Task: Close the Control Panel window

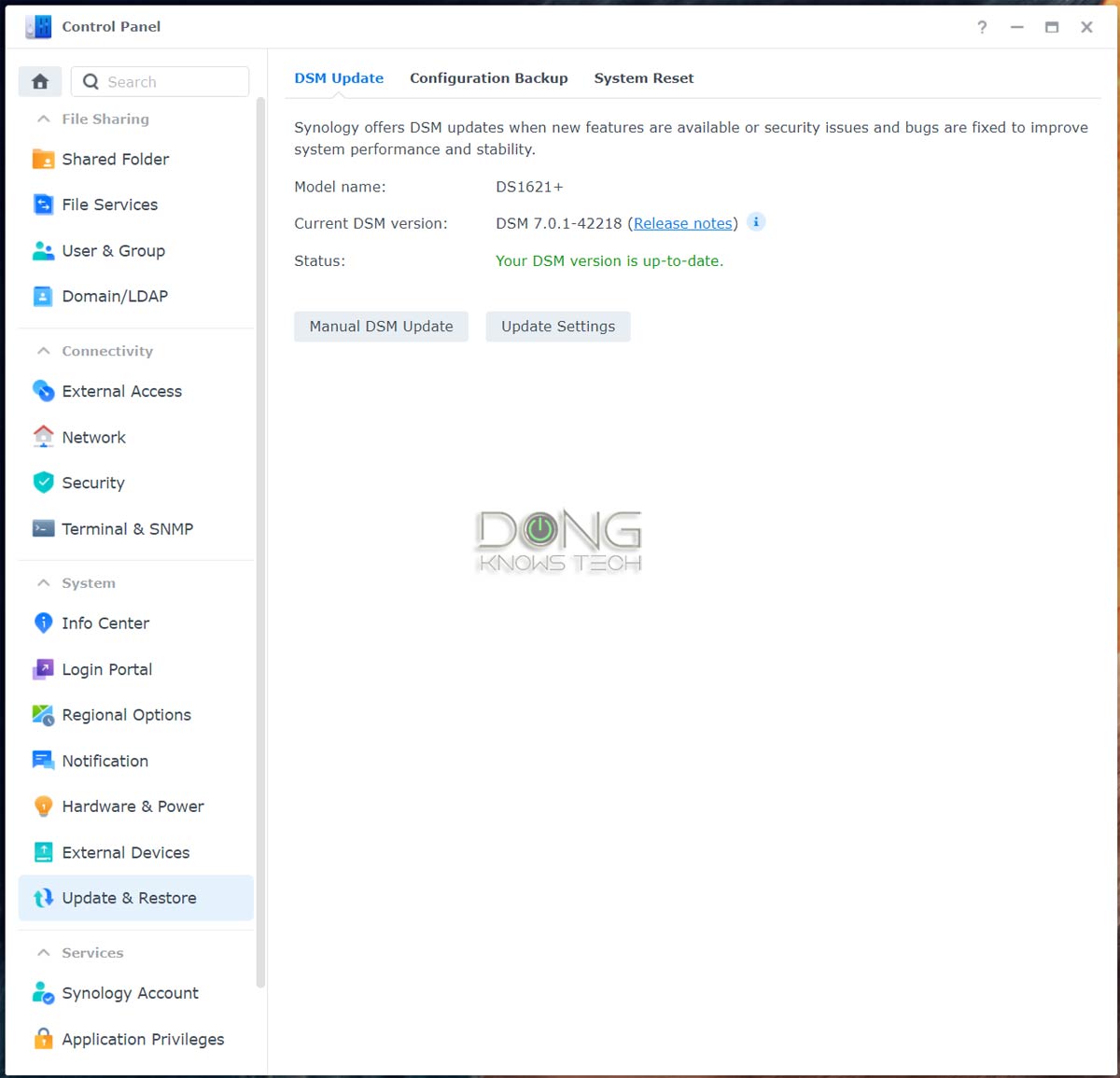Action: 1086,27
